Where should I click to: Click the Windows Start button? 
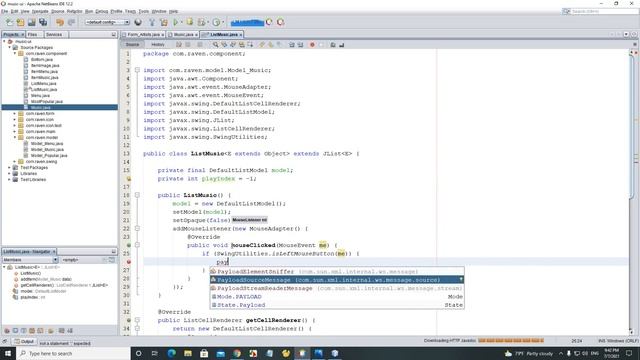point(8,353)
